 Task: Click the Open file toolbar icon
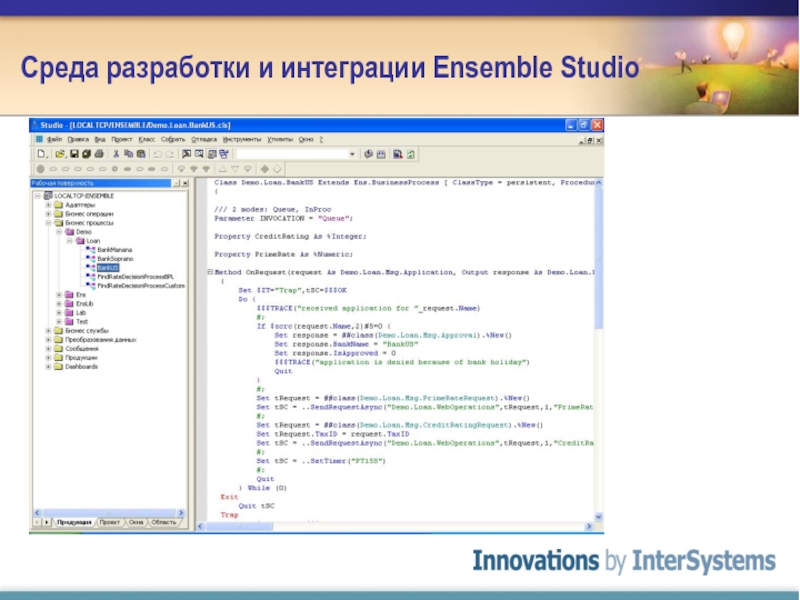(x=60, y=154)
